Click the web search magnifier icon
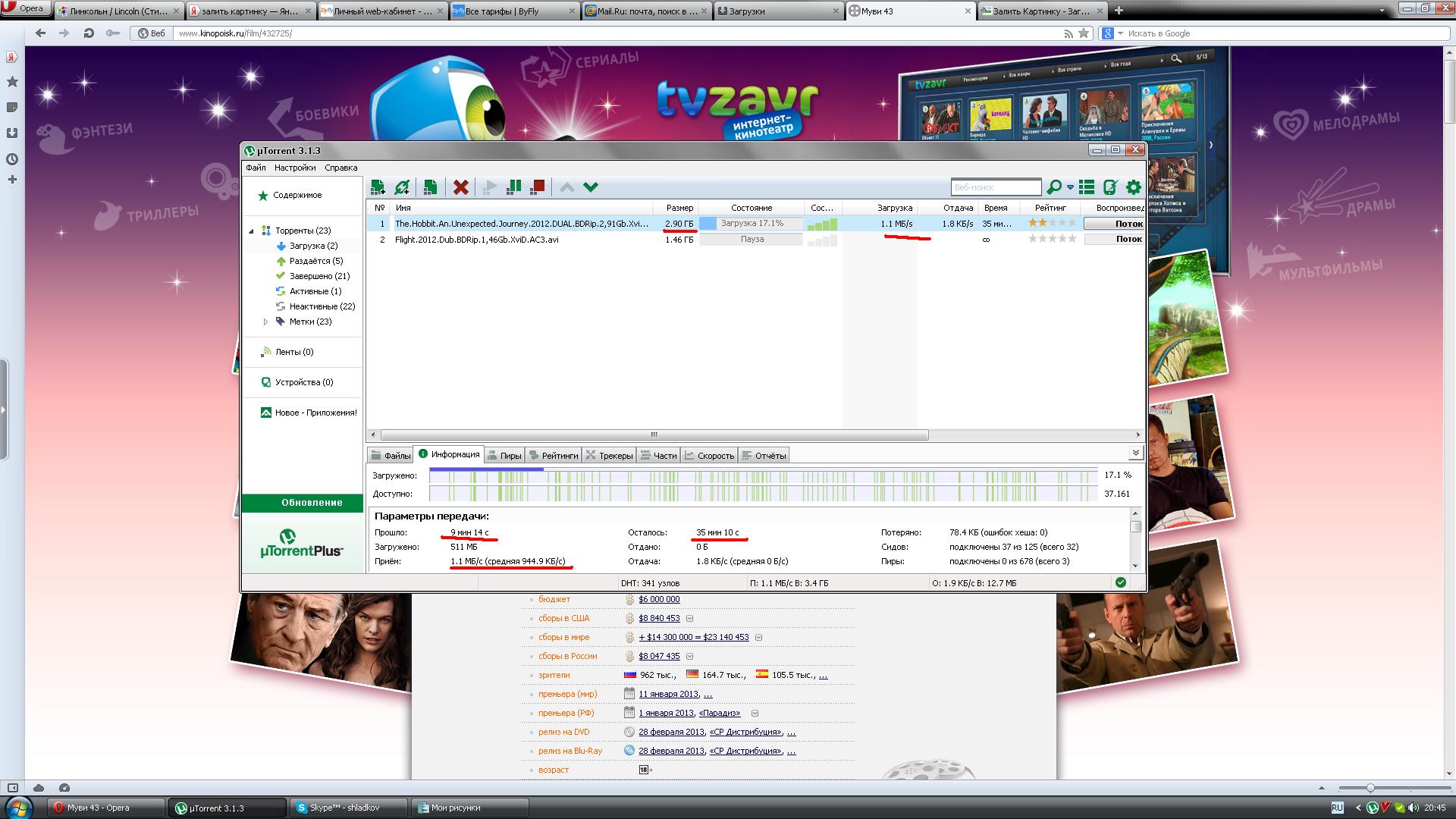Screen dimensions: 1456x819 coord(1053,187)
